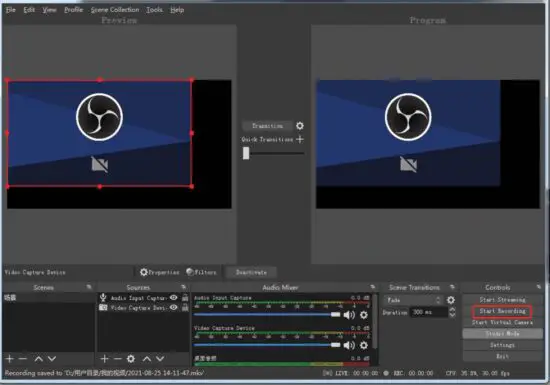Move the scene up

click(x=39, y=359)
